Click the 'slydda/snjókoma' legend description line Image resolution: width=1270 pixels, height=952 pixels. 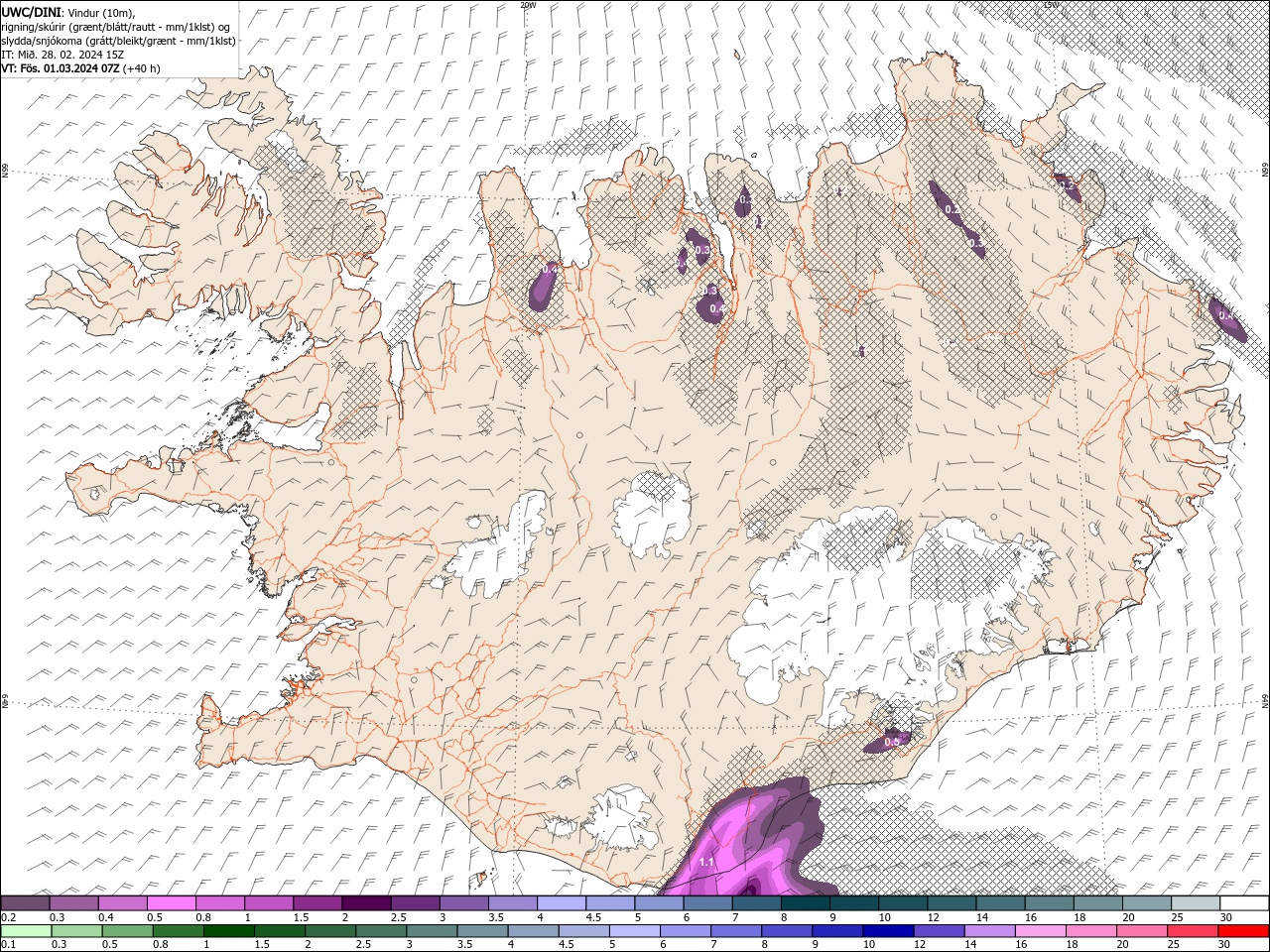(118, 41)
